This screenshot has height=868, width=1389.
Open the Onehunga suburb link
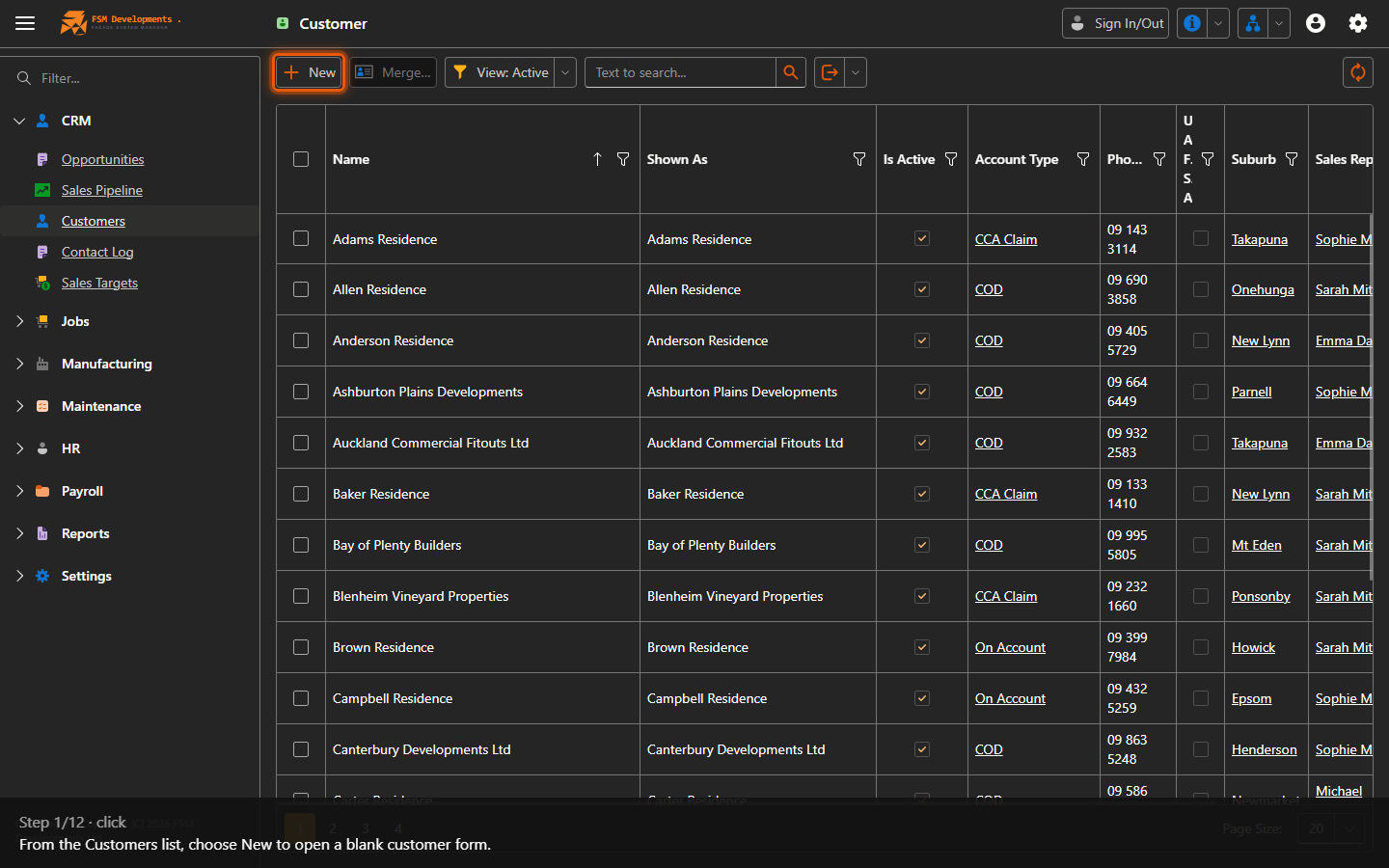1263,289
